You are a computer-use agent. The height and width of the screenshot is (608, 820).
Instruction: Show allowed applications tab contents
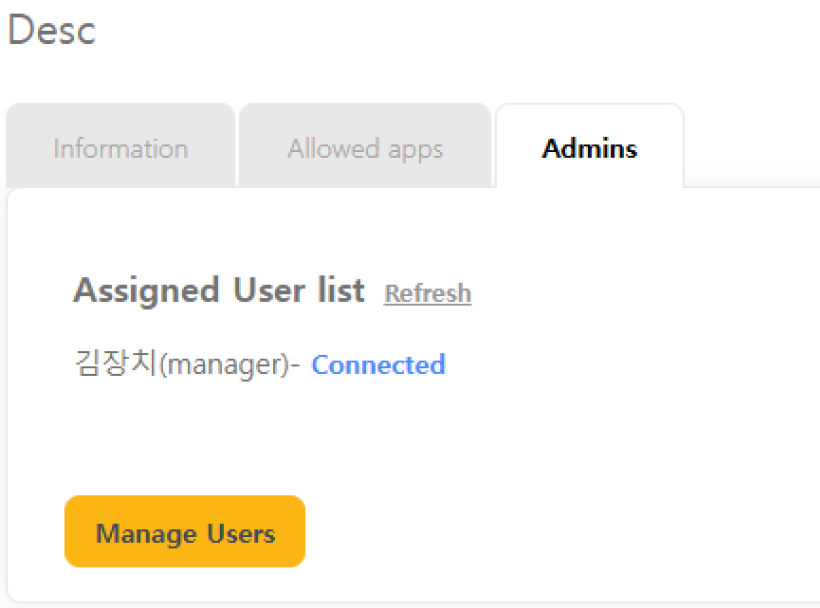(x=365, y=149)
